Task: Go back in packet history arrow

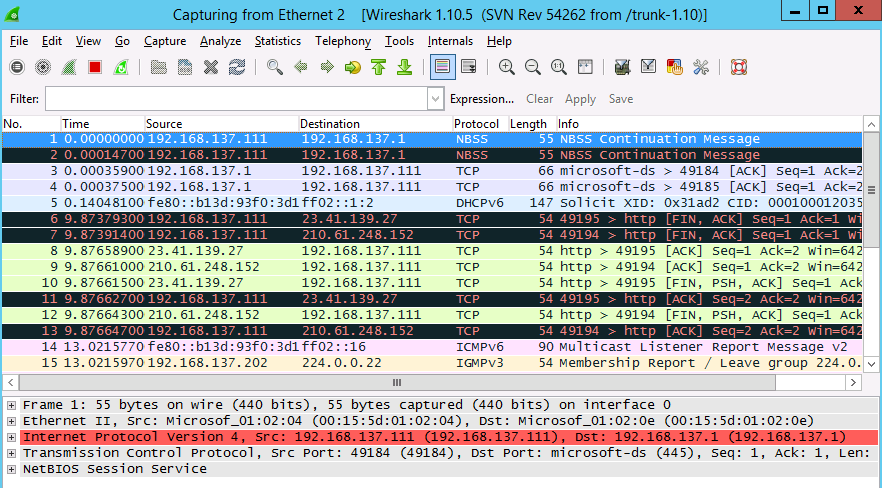Action: click(x=300, y=67)
